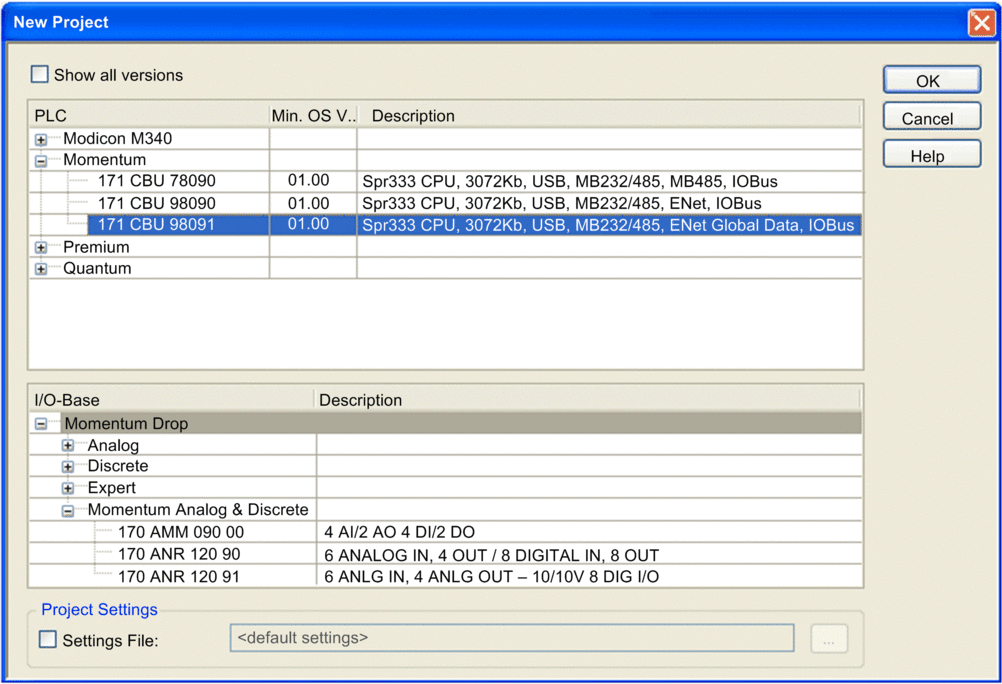This screenshot has width=1002, height=684.
Task: Choose the 170 ANR 120 91 base
Action: point(179,577)
